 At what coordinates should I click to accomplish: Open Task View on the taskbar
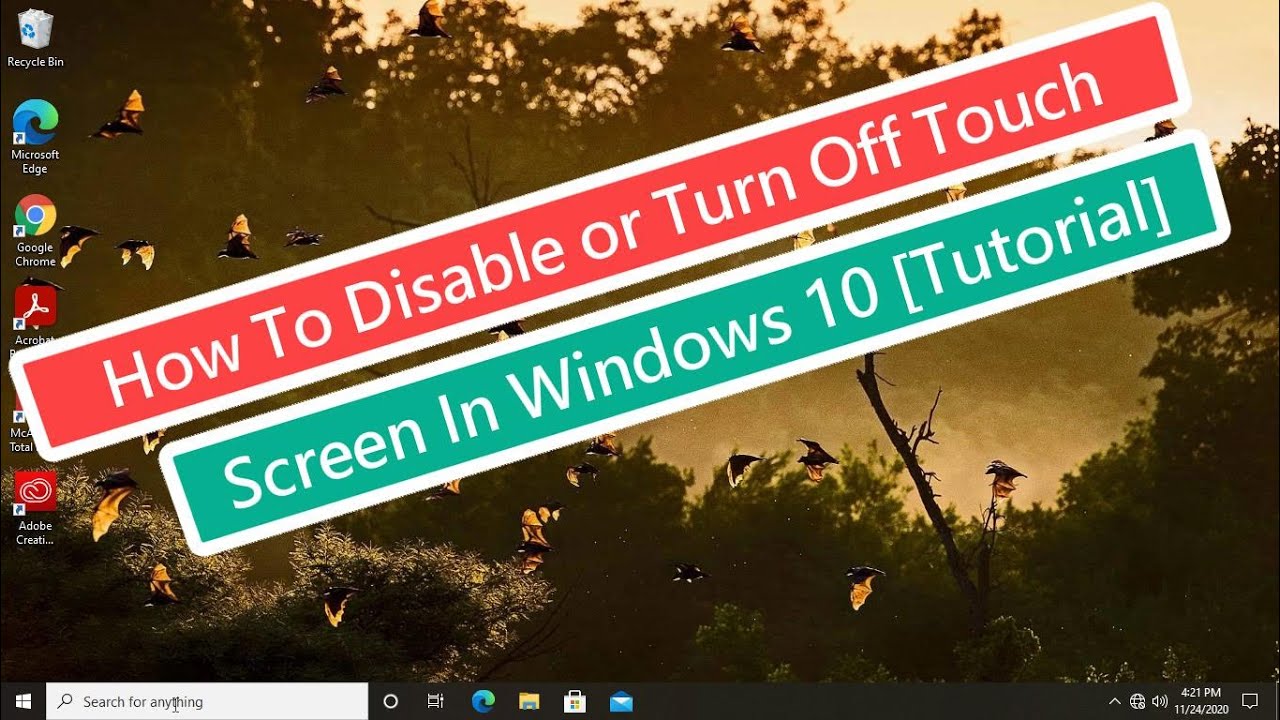point(436,701)
